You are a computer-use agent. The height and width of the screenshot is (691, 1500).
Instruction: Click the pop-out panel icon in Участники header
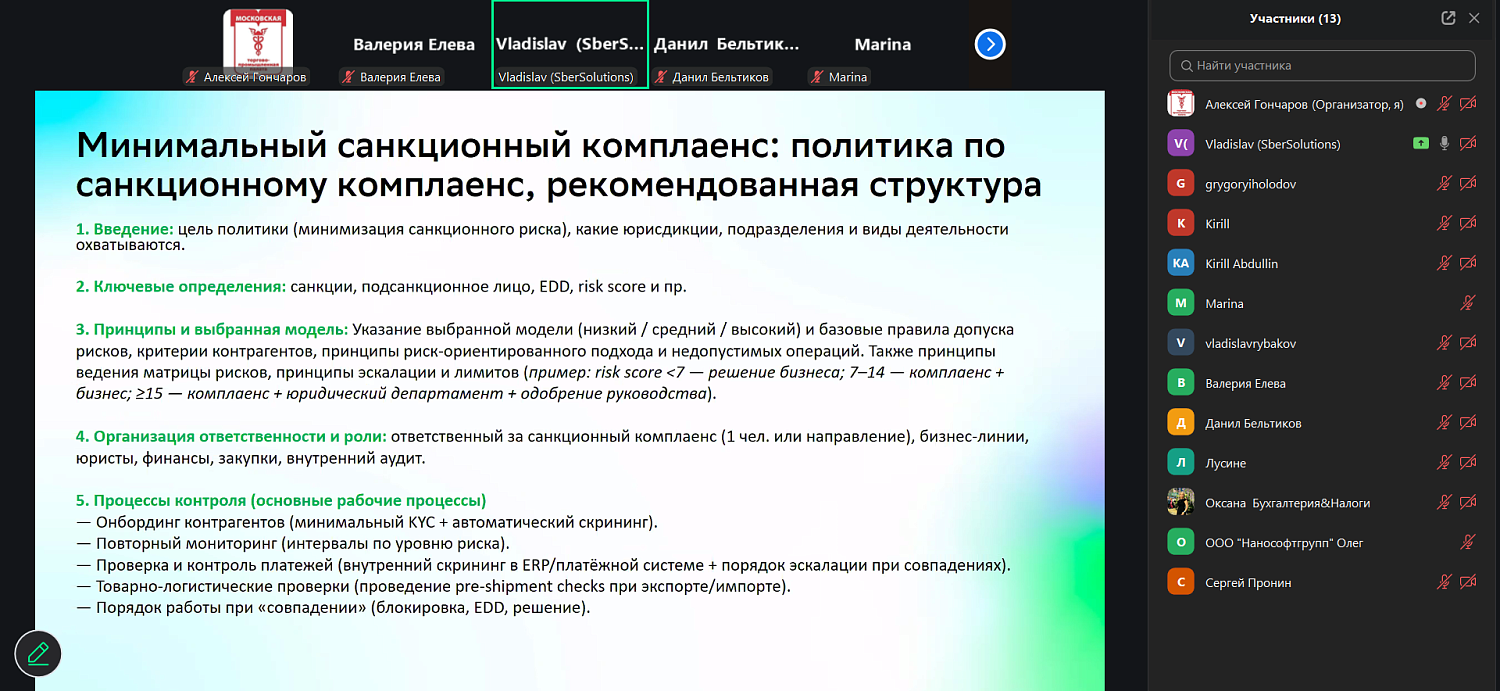[x=1448, y=17]
